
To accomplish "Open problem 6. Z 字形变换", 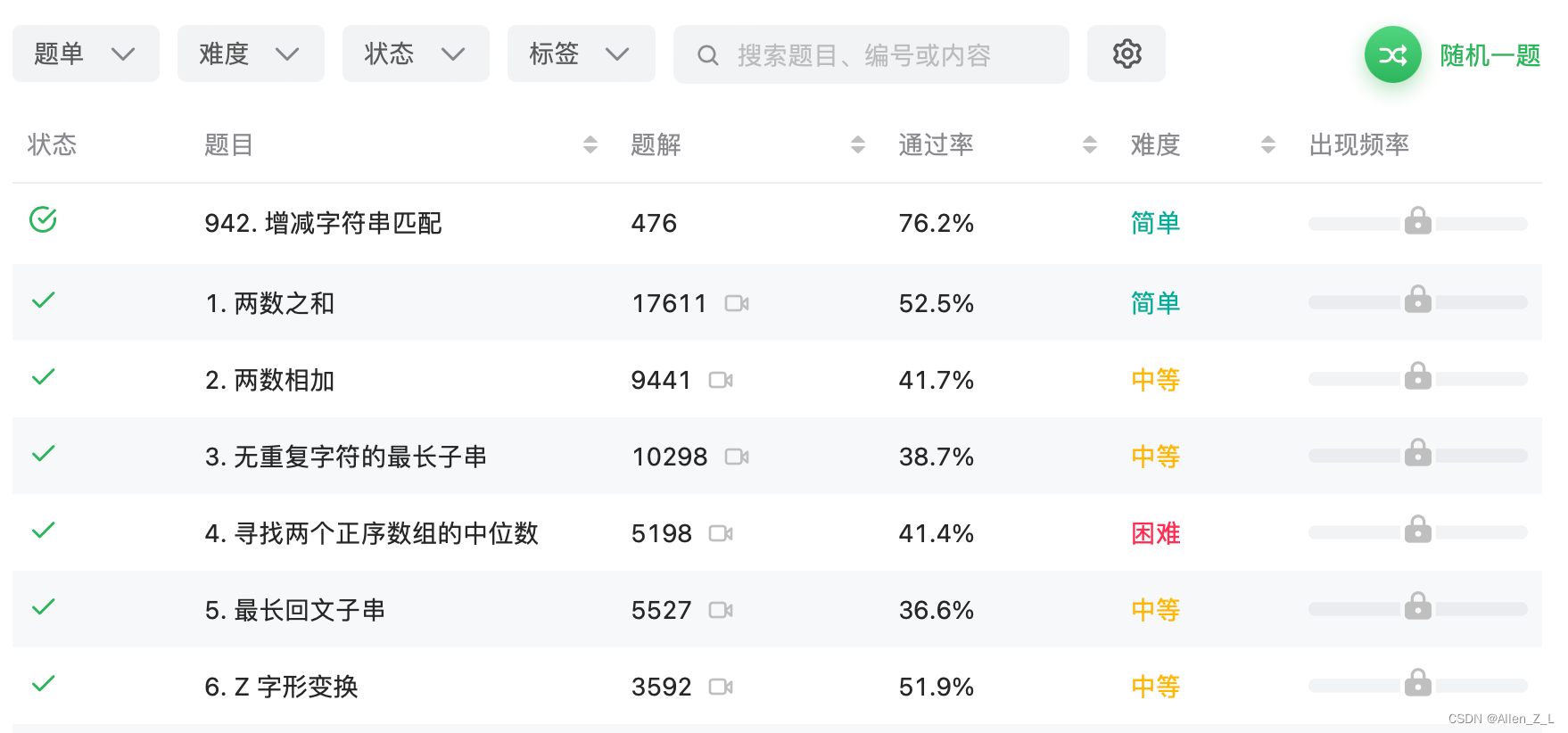I will pos(281,687).
